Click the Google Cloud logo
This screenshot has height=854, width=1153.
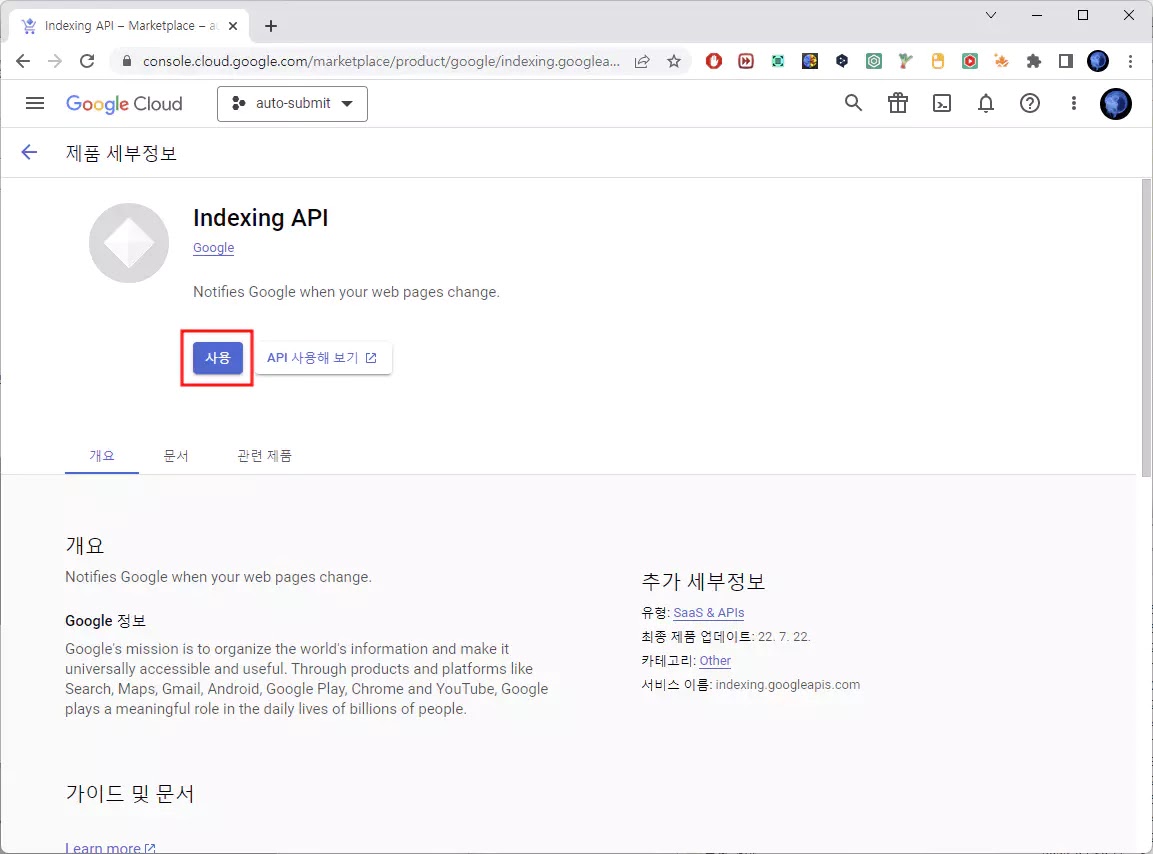click(124, 104)
